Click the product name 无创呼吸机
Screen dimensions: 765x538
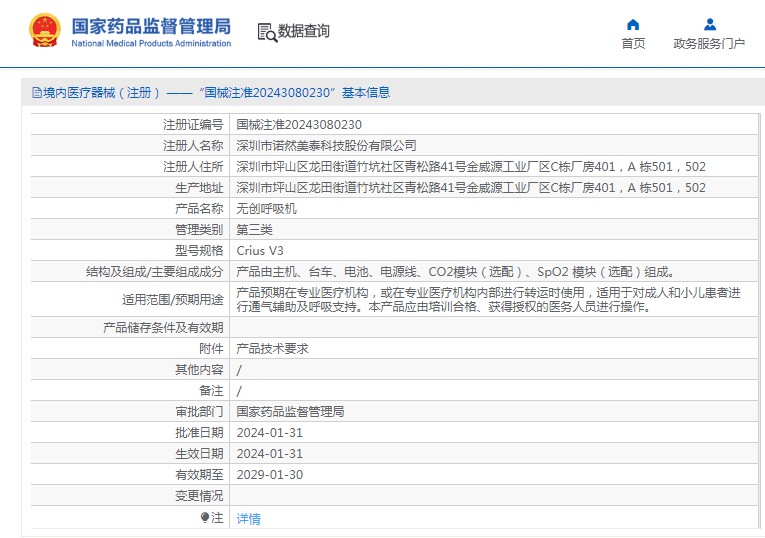(266, 209)
